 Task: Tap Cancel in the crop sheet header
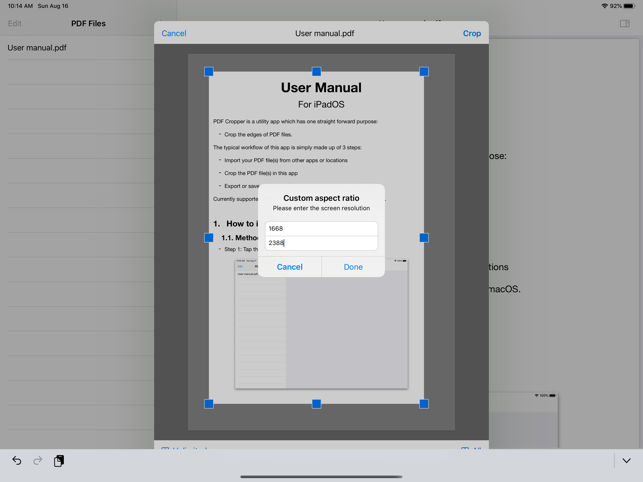pyautogui.click(x=174, y=33)
